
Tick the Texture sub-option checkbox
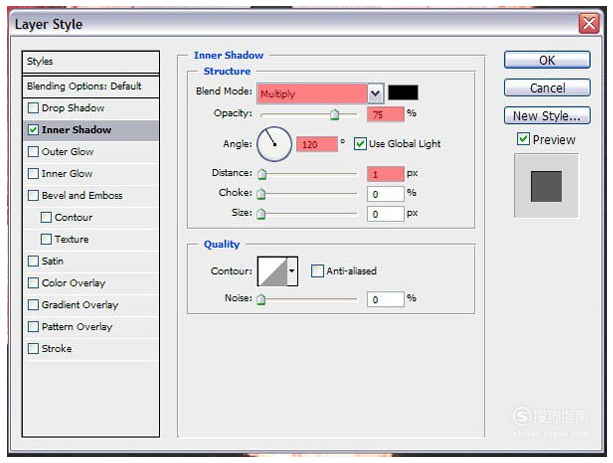[46, 239]
